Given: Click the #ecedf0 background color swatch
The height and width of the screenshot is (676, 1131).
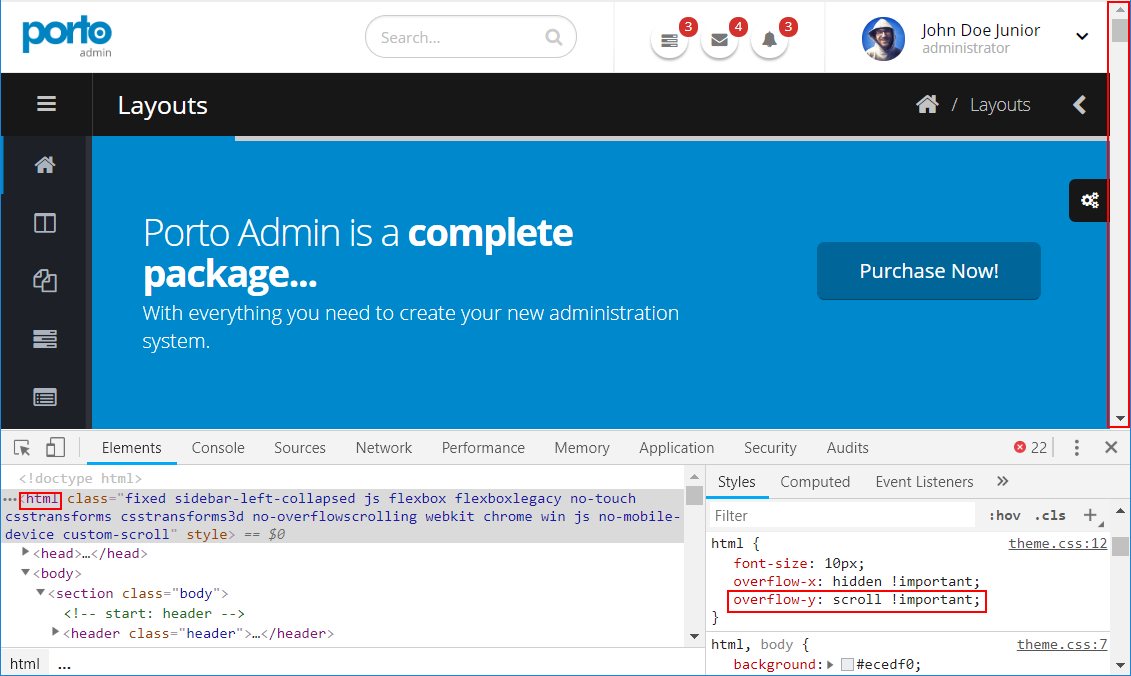Looking at the screenshot, I should tap(848, 664).
